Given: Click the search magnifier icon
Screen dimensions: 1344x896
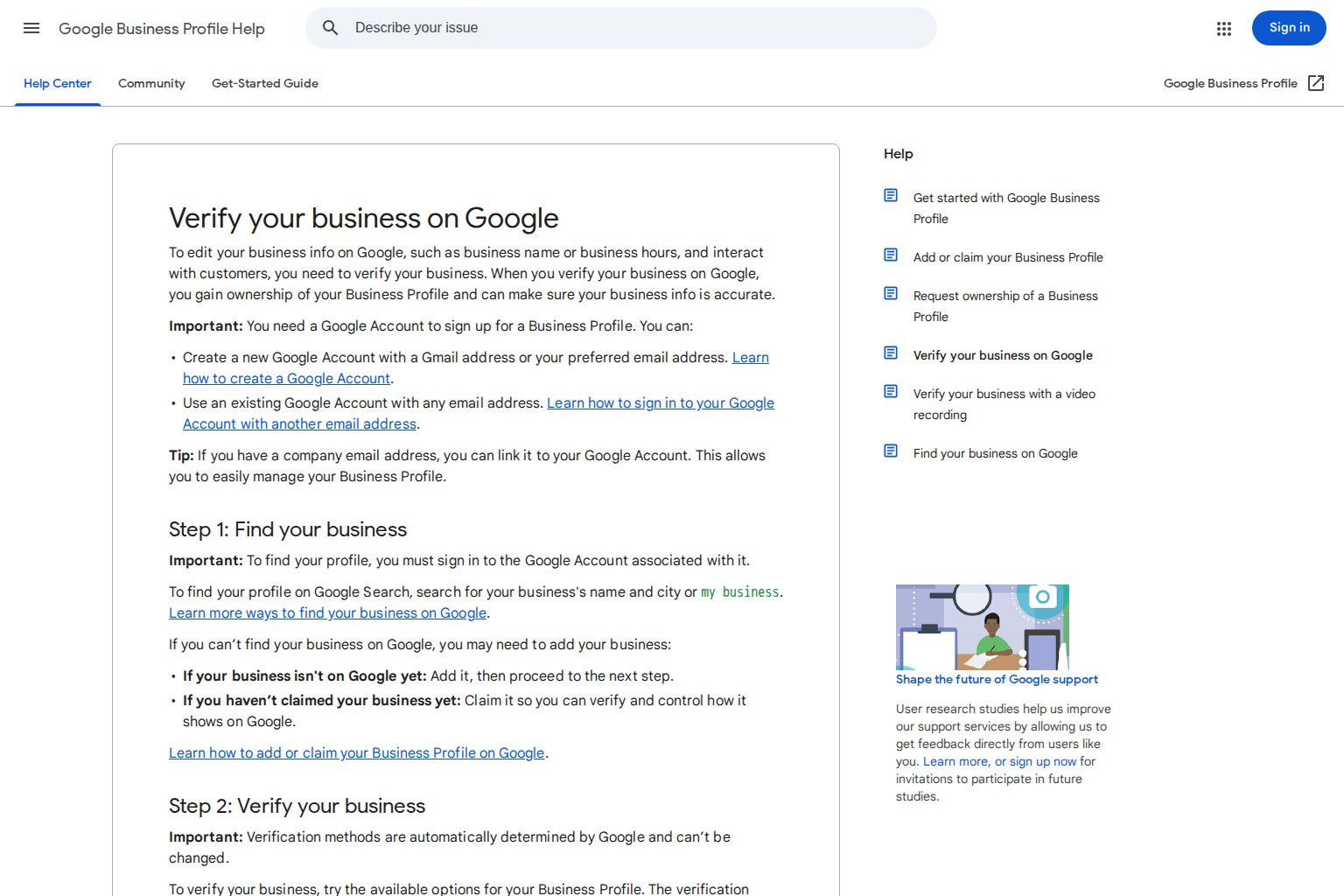Looking at the screenshot, I should click(x=330, y=28).
